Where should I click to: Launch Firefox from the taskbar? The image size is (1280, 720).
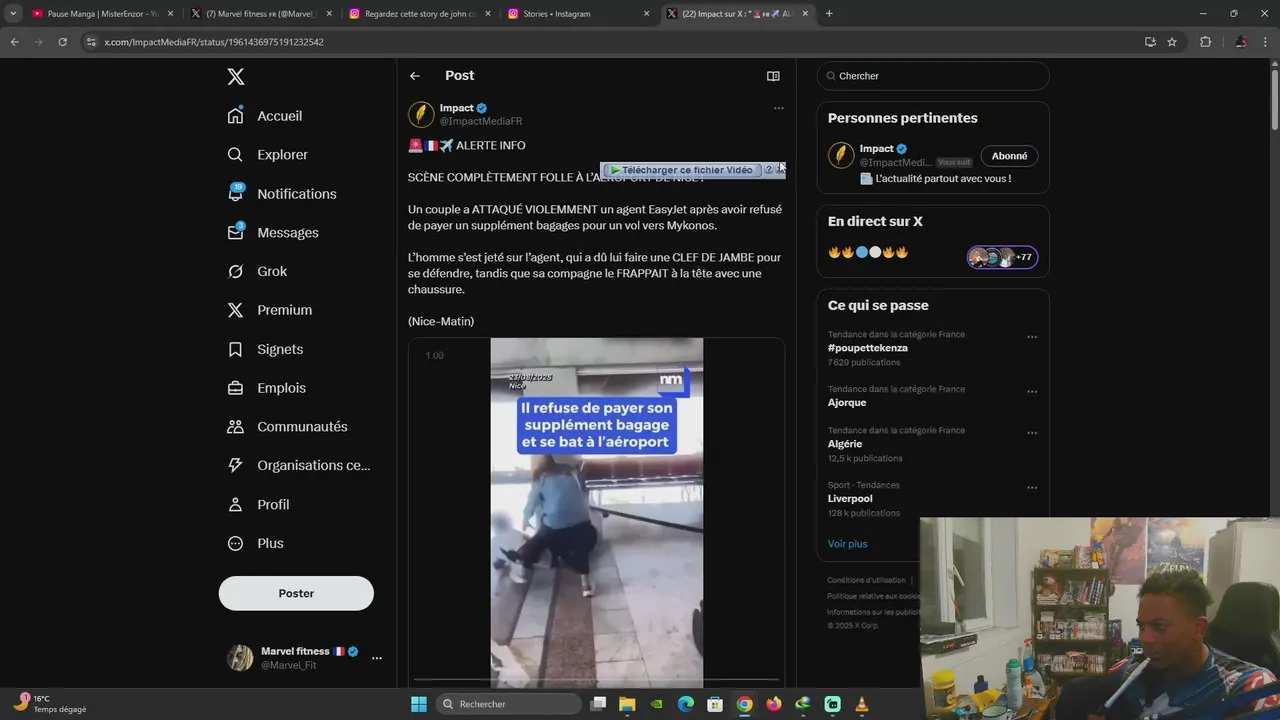[774, 704]
